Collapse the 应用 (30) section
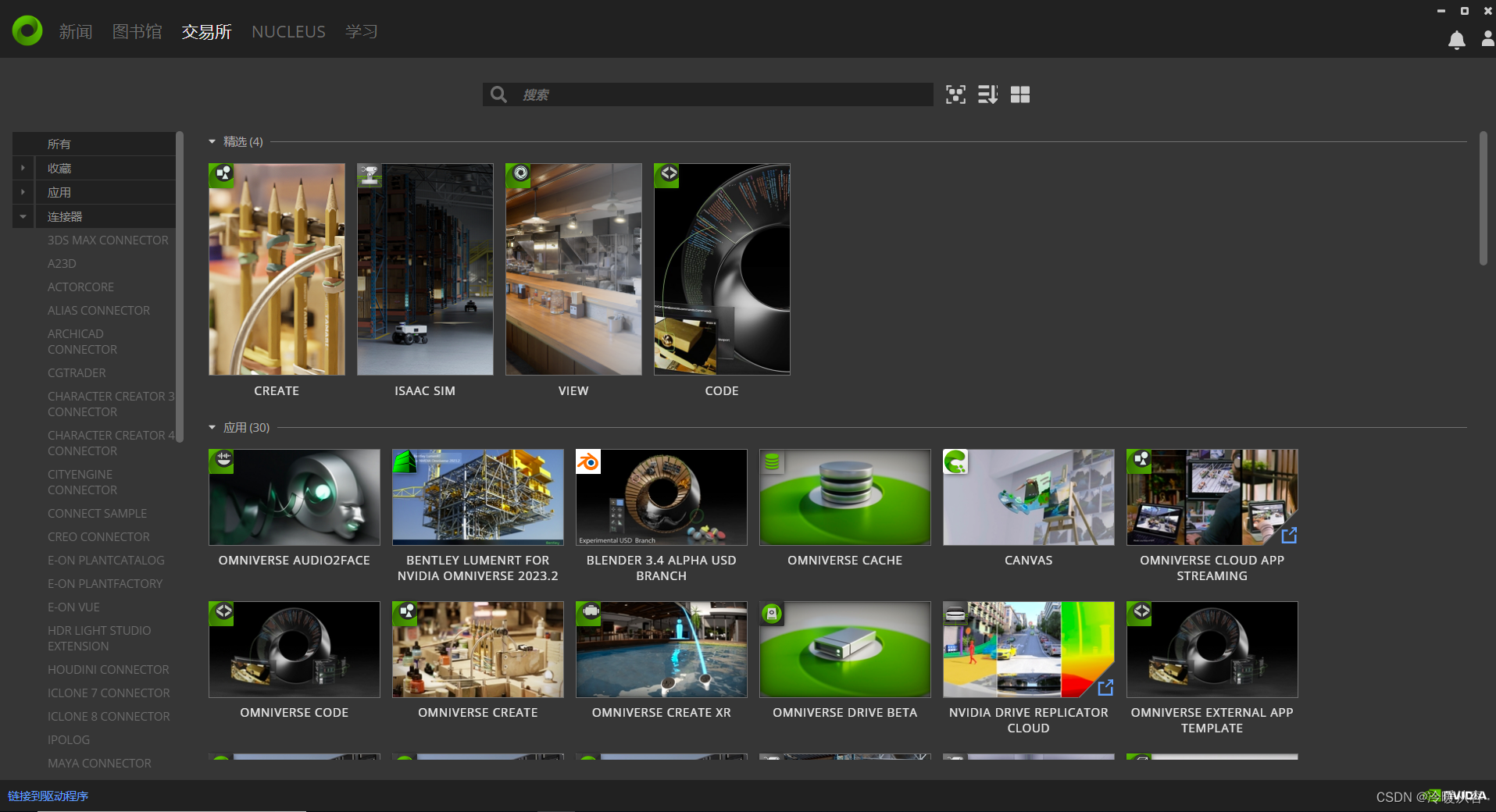Screen dimensions: 1496x812 212,427
